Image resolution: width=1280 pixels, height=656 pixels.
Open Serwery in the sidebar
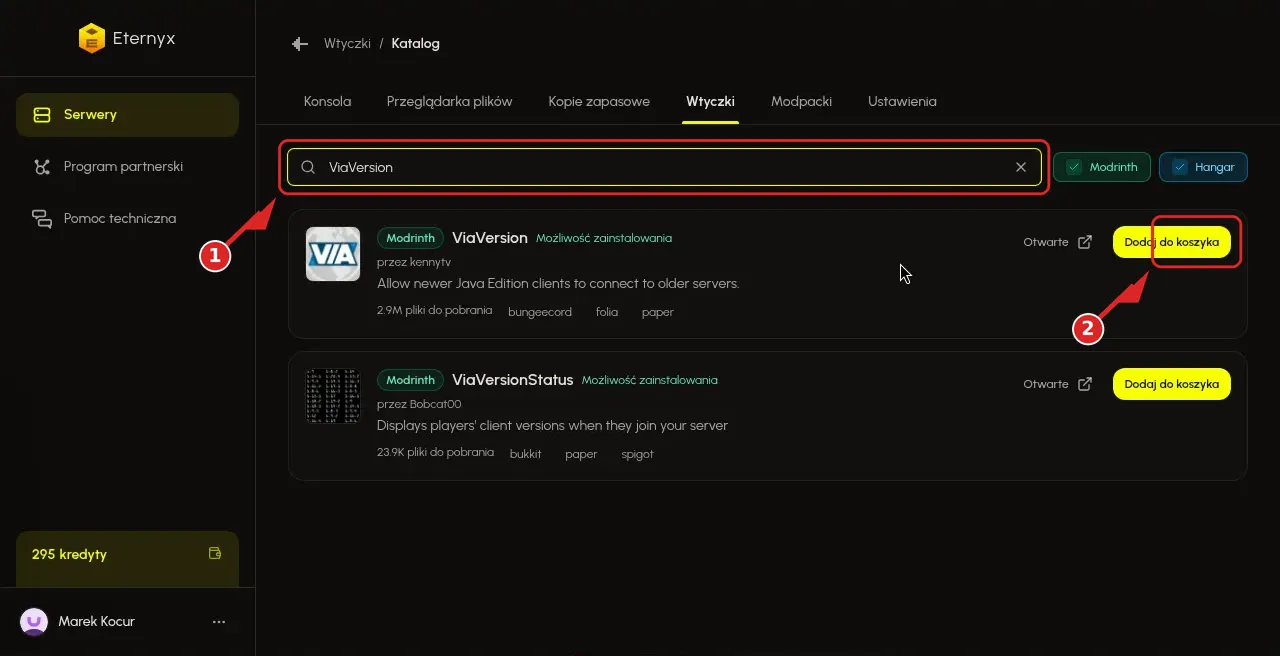point(127,115)
